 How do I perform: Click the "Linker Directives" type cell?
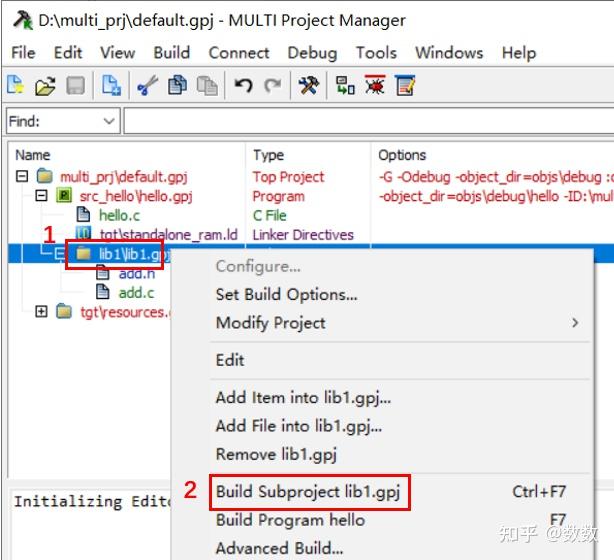303,235
